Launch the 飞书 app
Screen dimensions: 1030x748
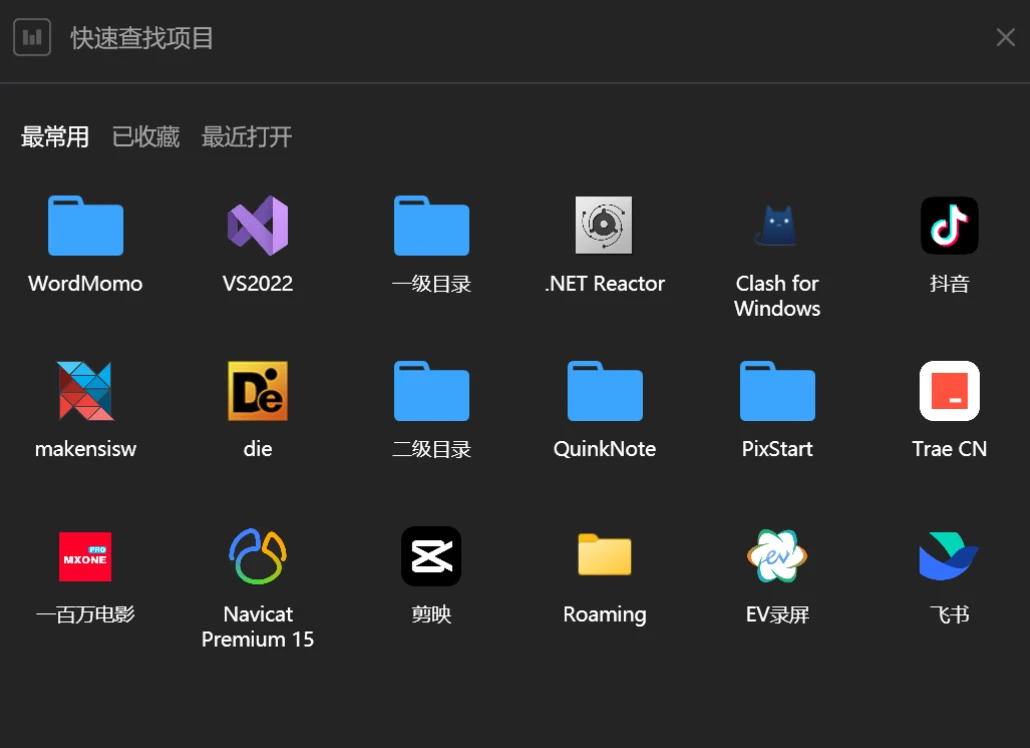coord(949,556)
